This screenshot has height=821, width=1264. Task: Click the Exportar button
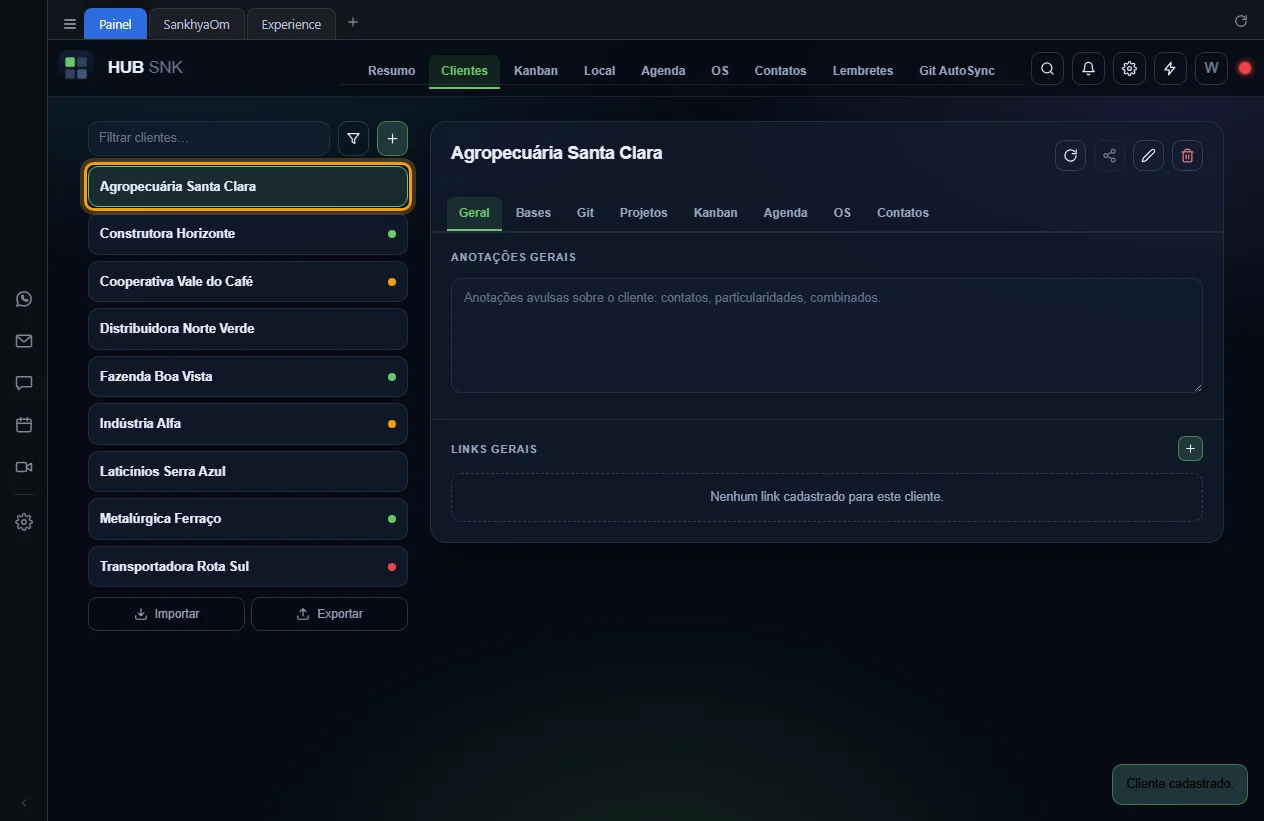(x=329, y=614)
